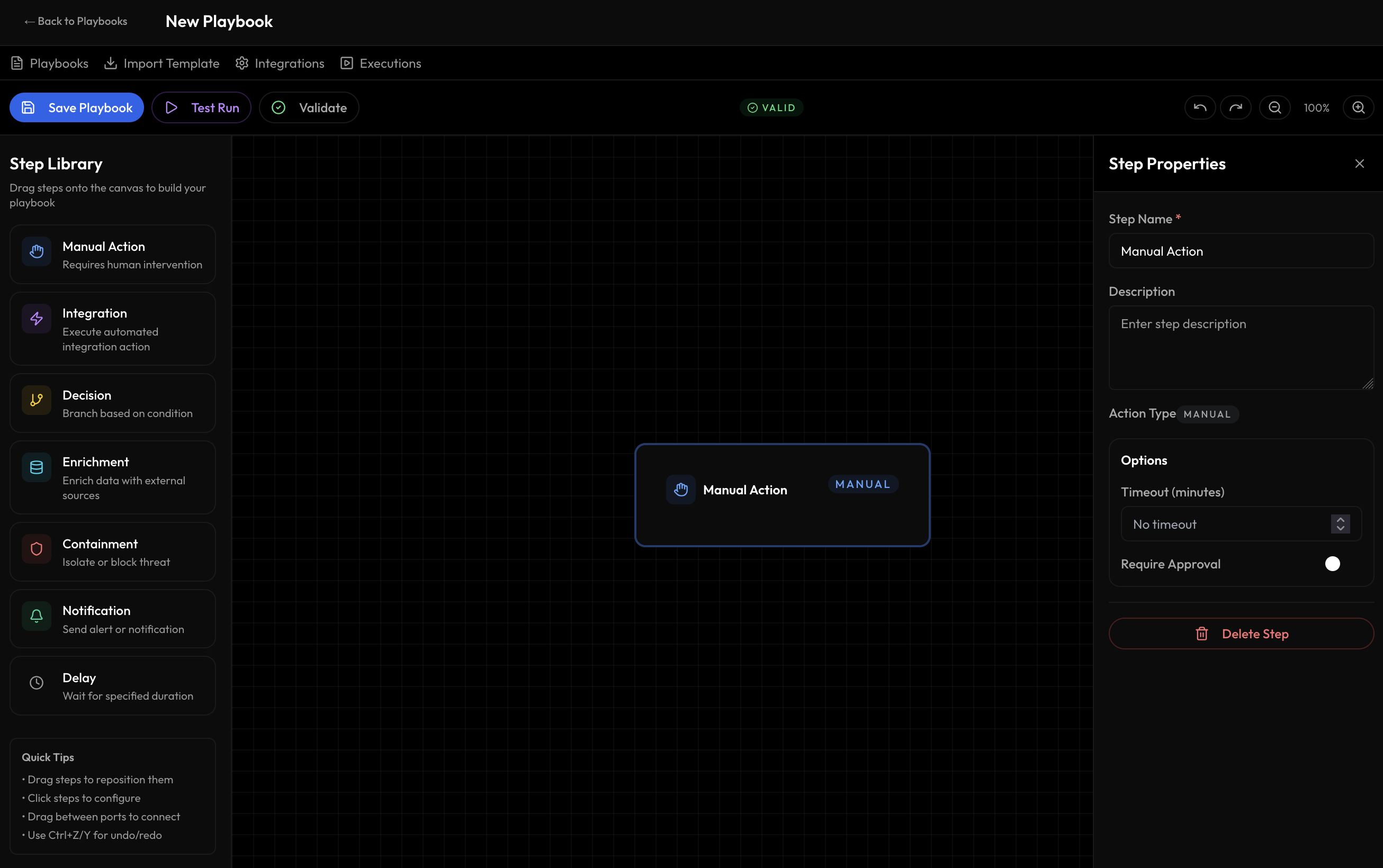Click the redo arrow icon
Viewport: 1383px width, 868px height.
coord(1235,107)
